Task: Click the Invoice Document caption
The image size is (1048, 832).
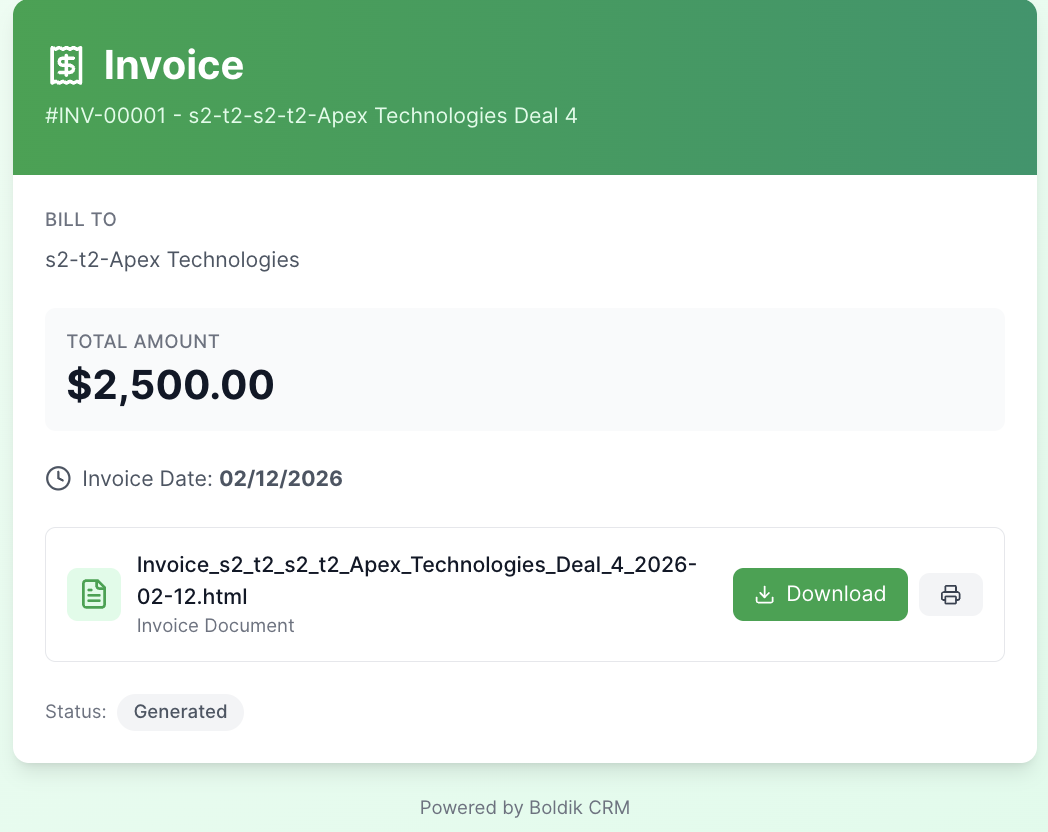Action: point(215,626)
